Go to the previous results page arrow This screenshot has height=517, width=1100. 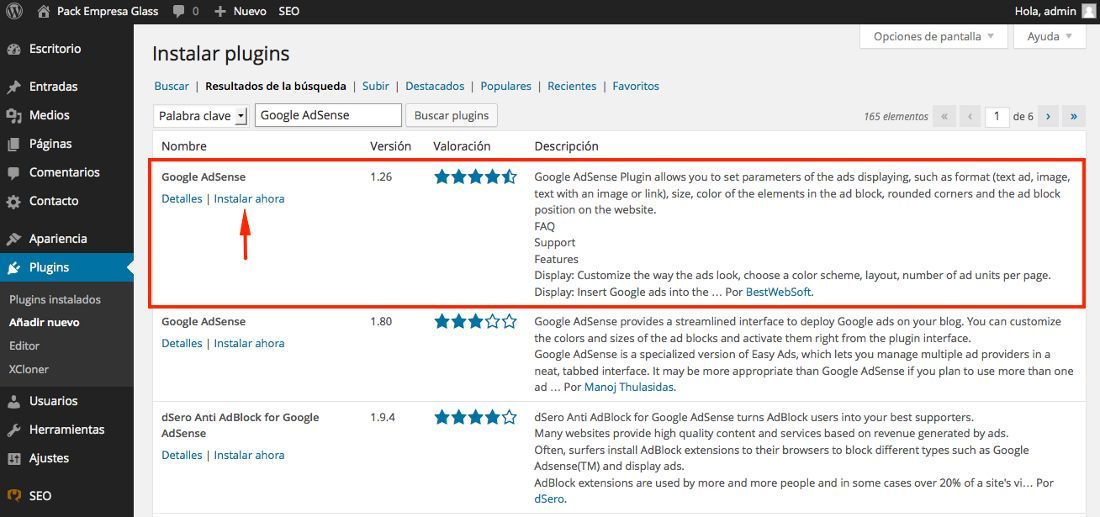tap(970, 116)
